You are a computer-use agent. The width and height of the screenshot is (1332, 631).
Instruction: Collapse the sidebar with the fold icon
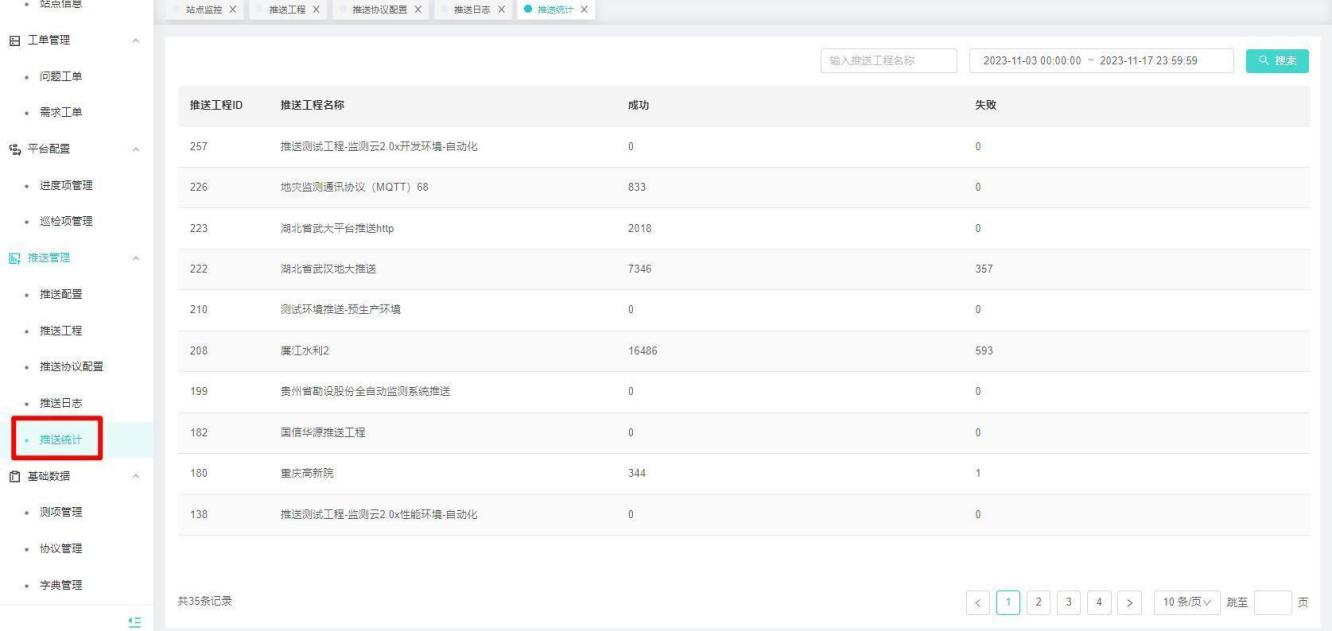point(135,622)
